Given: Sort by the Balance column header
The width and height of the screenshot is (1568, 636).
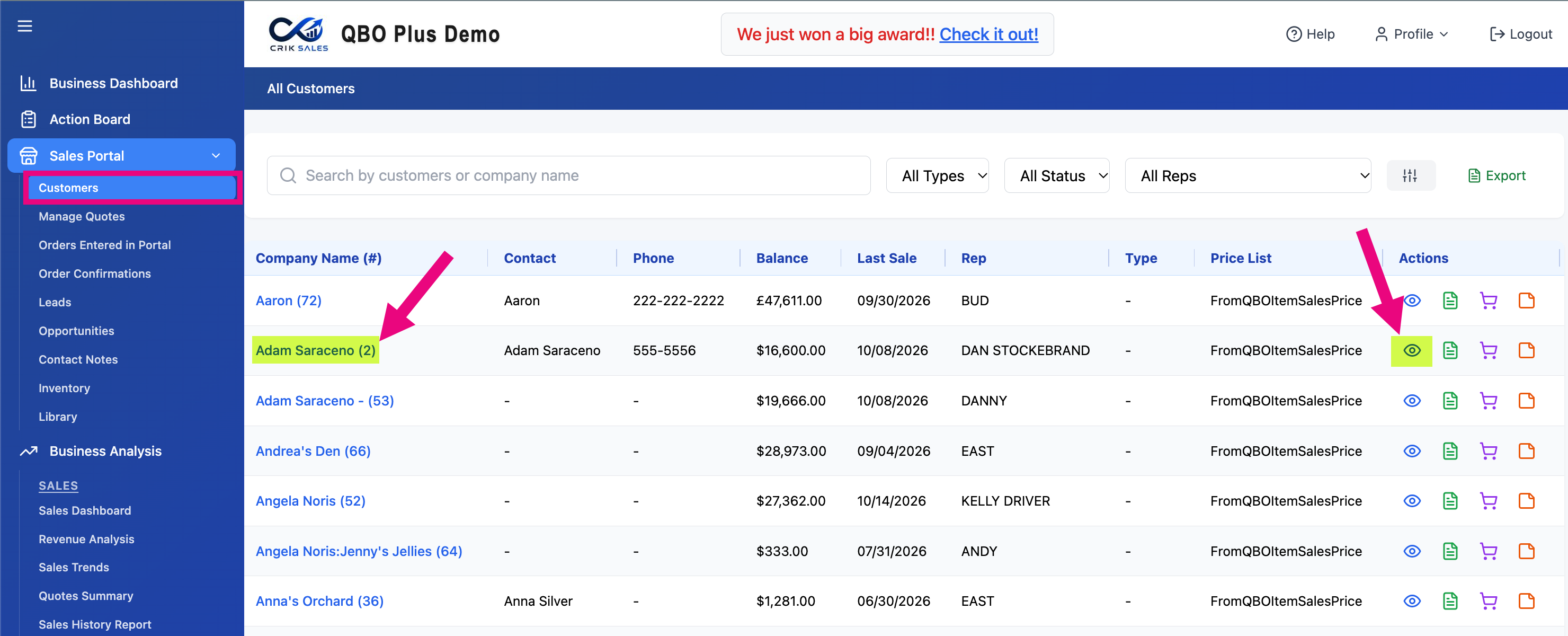Looking at the screenshot, I should click(782, 258).
